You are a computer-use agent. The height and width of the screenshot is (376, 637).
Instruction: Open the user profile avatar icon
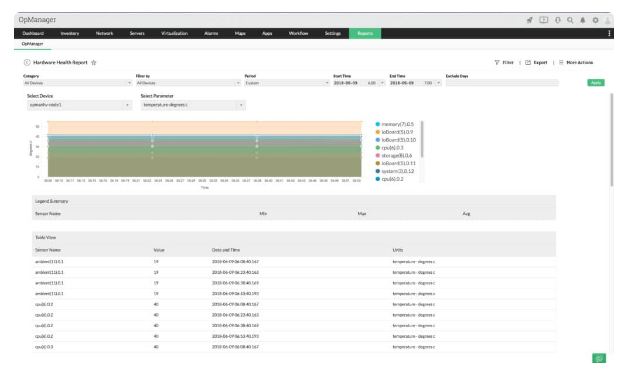[x=608, y=20]
